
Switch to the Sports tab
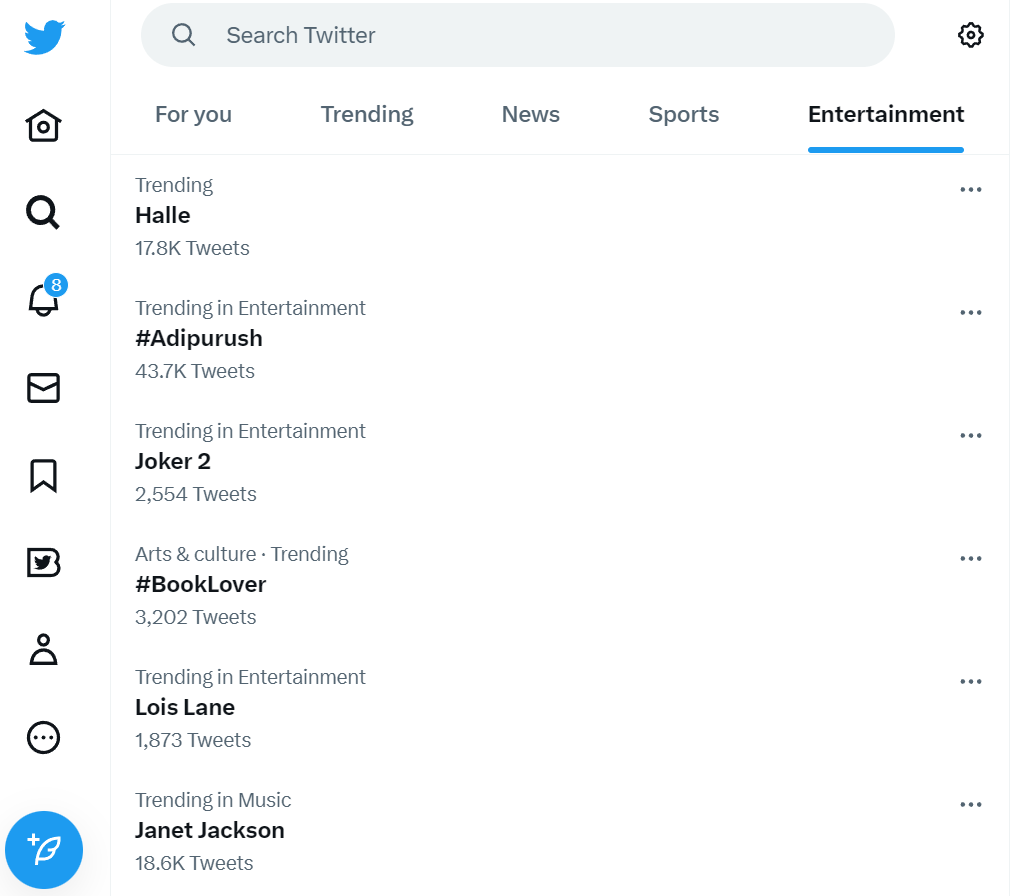click(x=683, y=114)
